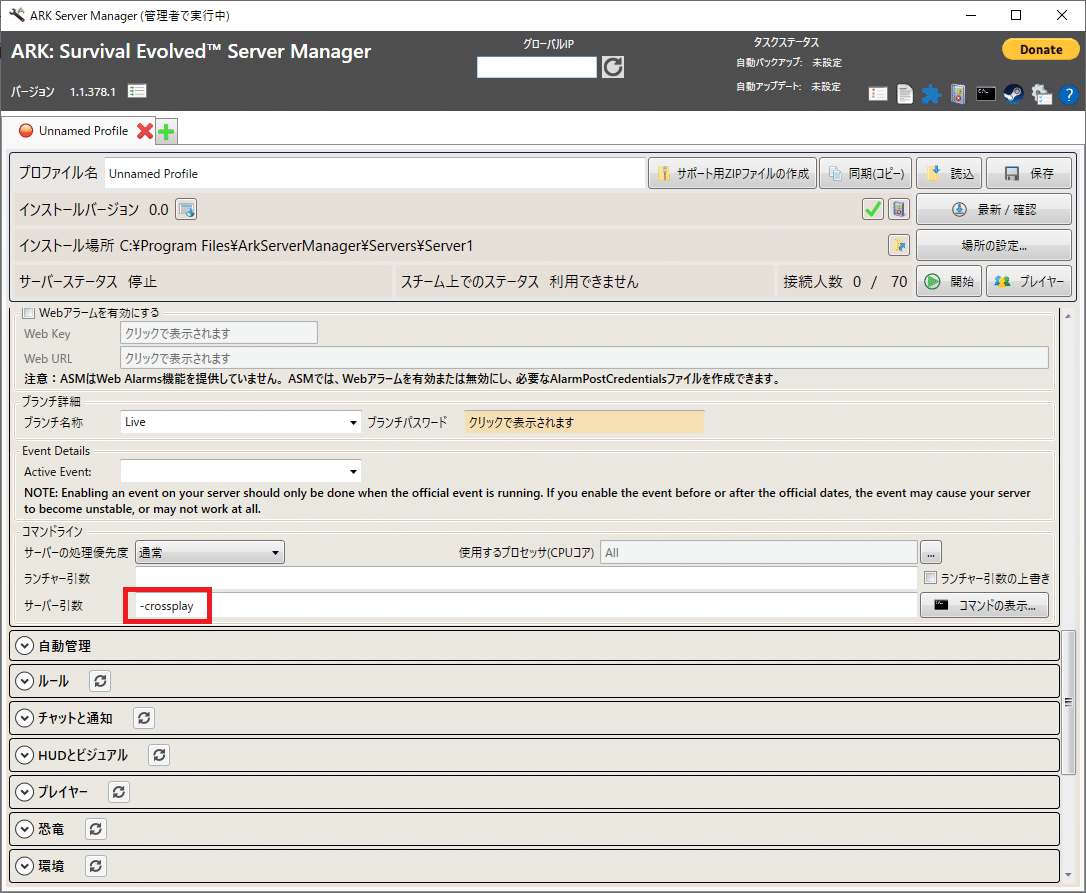Screen dimensions: 1086x893
Task: Click notebook icon beside green checkmark
Action: pyautogui.click(x=899, y=209)
